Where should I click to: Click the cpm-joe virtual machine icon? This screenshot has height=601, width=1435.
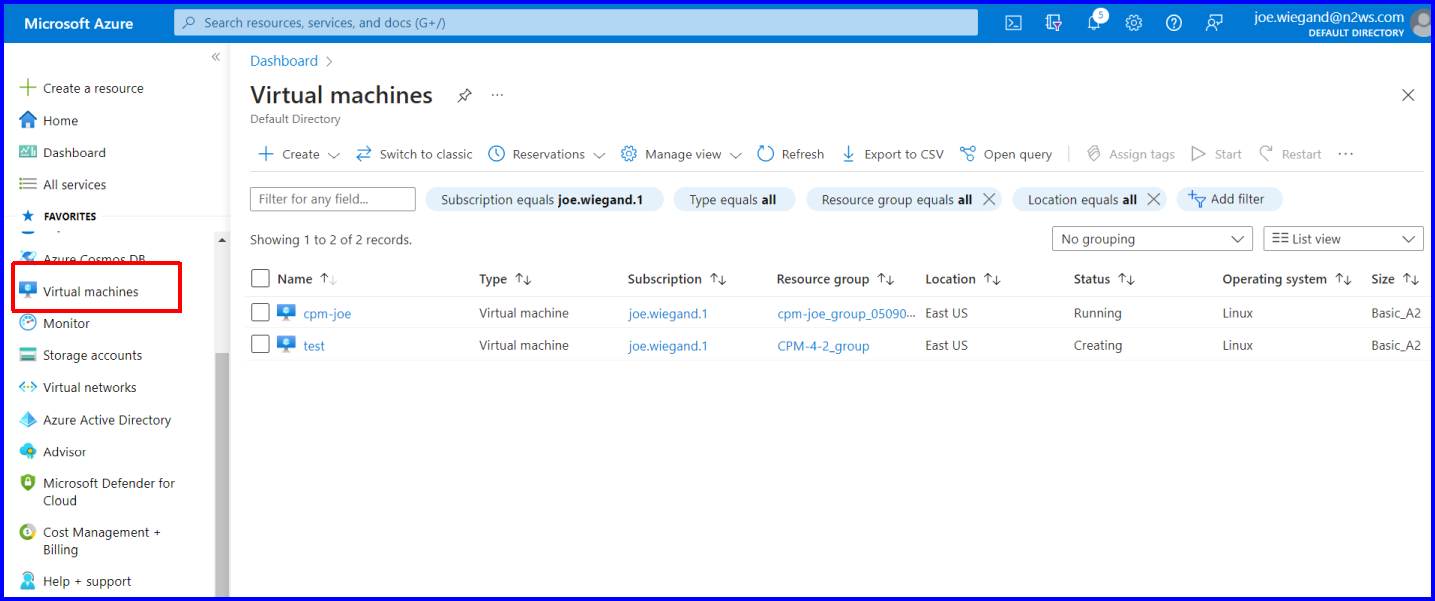click(286, 313)
